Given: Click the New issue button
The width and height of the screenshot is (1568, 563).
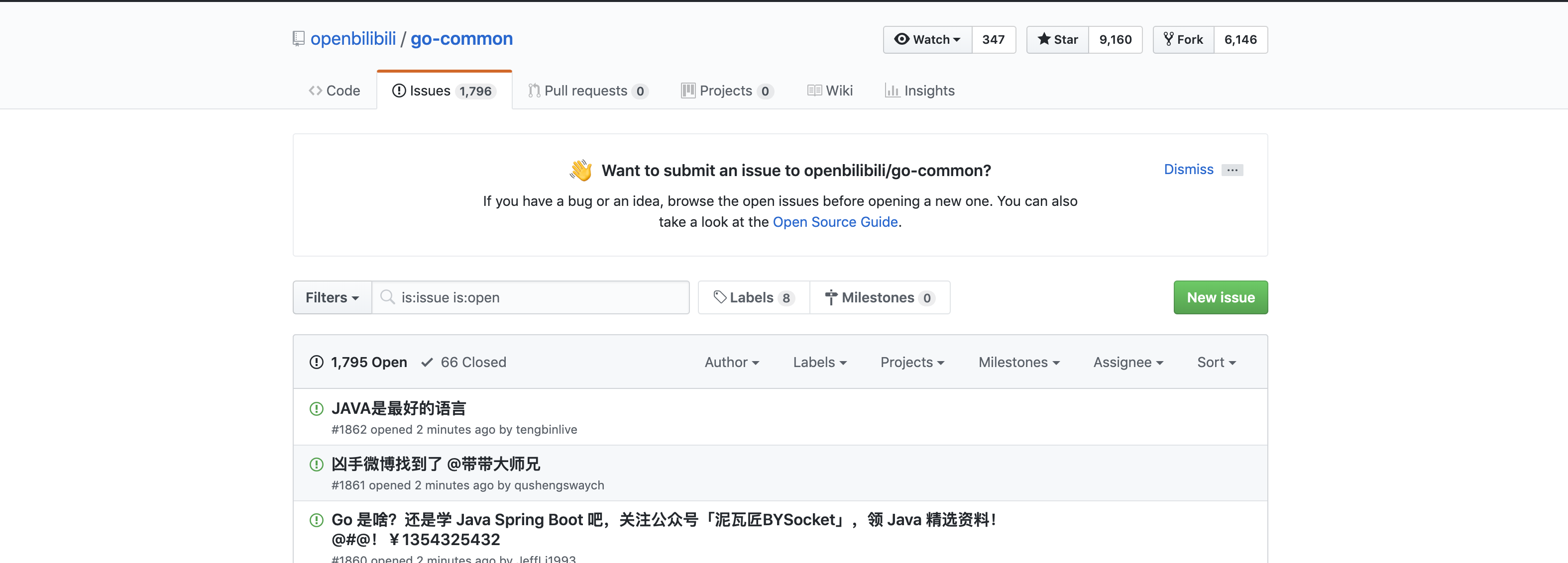Looking at the screenshot, I should [x=1220, y=297].
